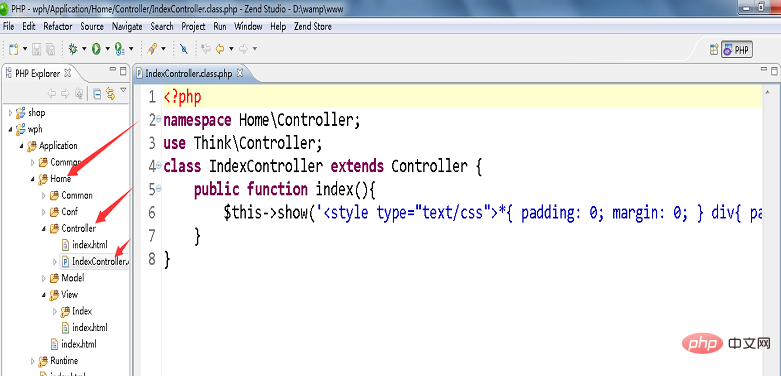The image size is (781, 376).
Task: Open the PHP perspective button
Action: (x=737, y=49)
